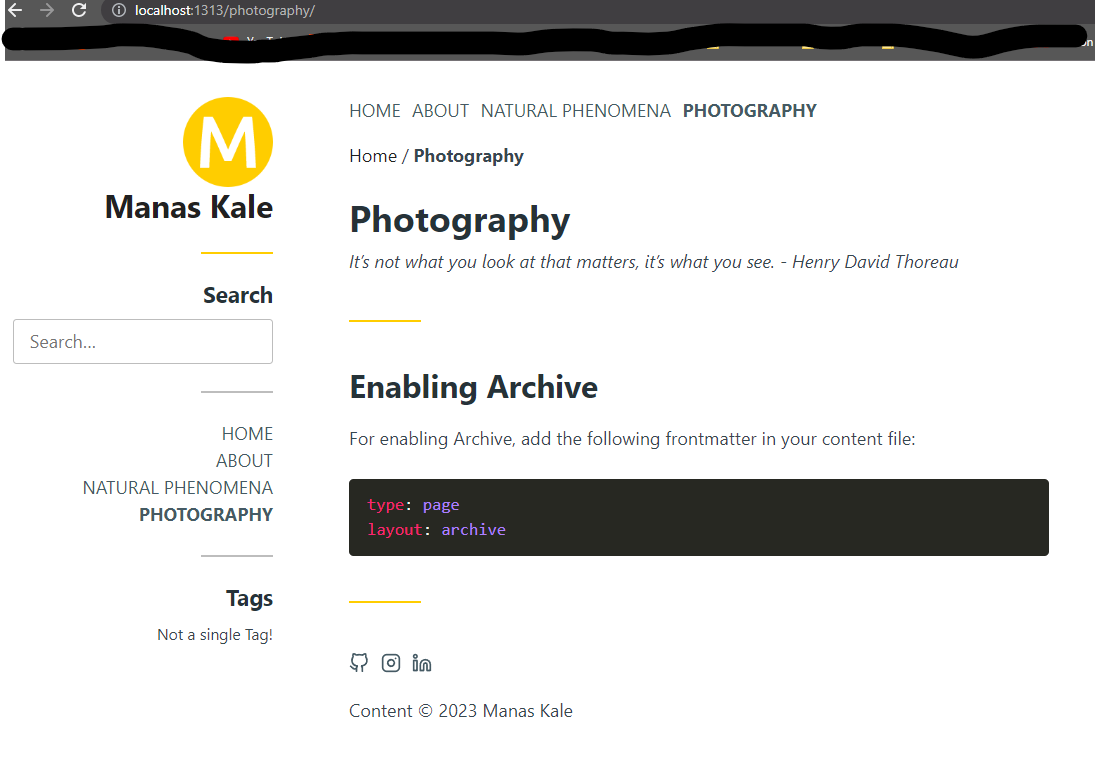Open the site information icon in address bar
The height and width of the screenshot is (765, 1095).
[x=119, y=11]
